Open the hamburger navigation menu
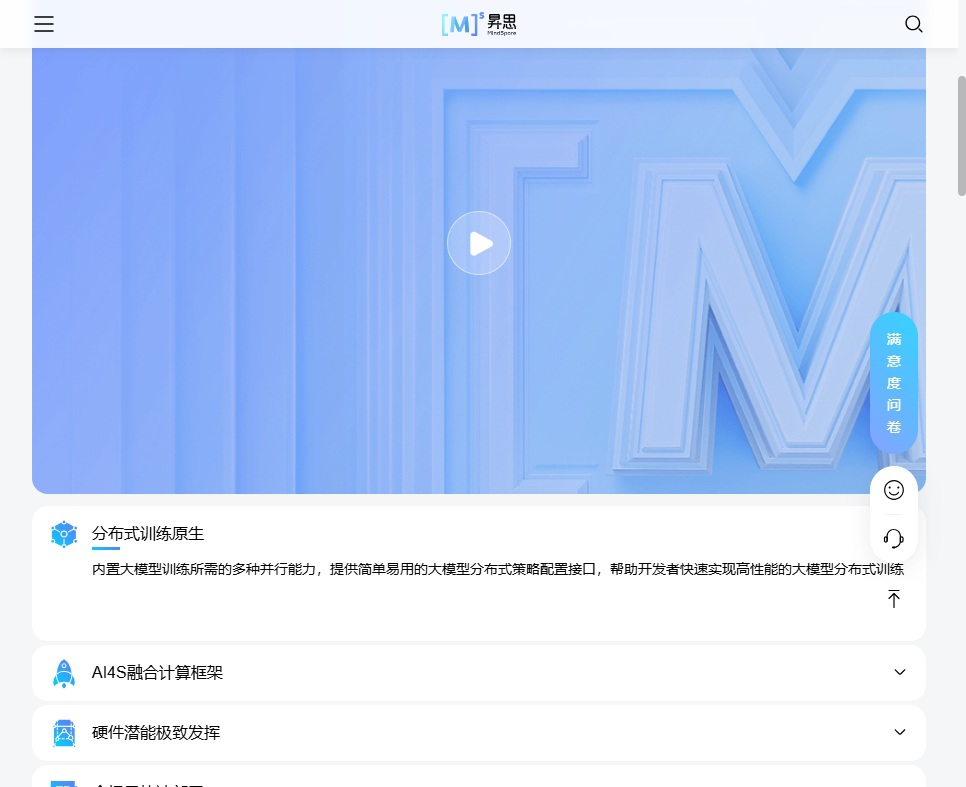Viewport: 966px width, 787px height. click(x=44, y=24)
